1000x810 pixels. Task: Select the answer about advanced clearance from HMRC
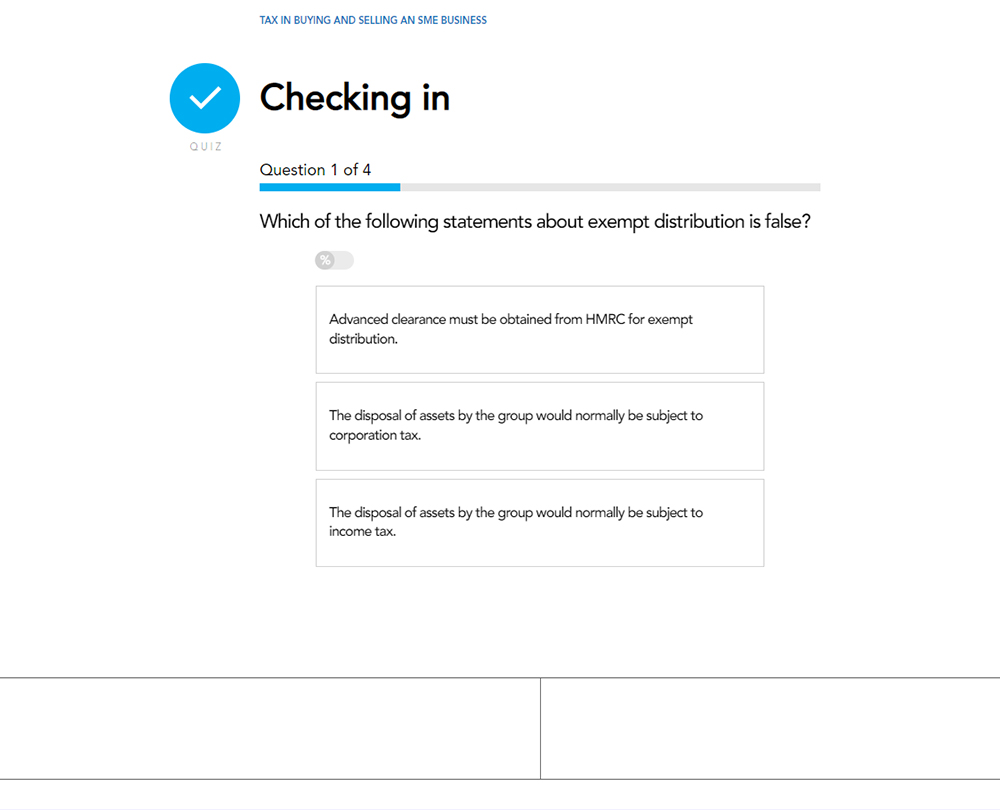[x=540, y=329]
